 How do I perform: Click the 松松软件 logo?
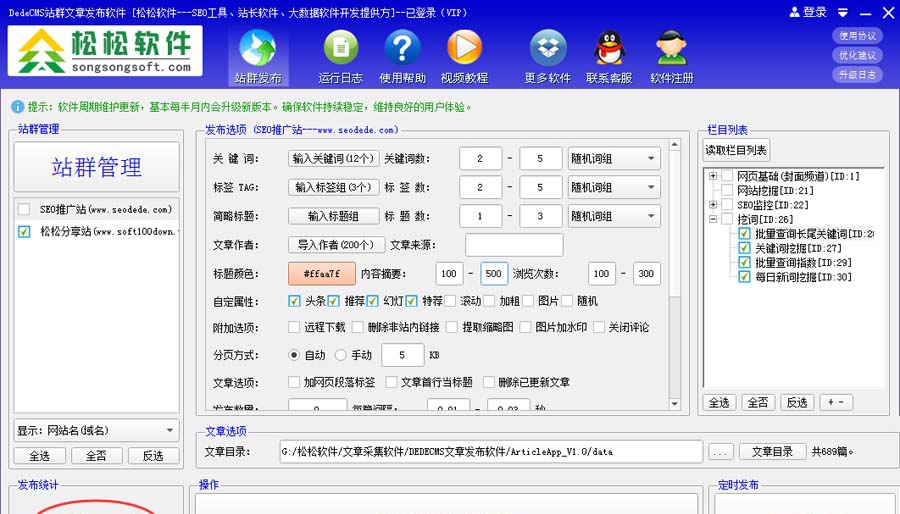pyautogui.click(x=105, y=51)
